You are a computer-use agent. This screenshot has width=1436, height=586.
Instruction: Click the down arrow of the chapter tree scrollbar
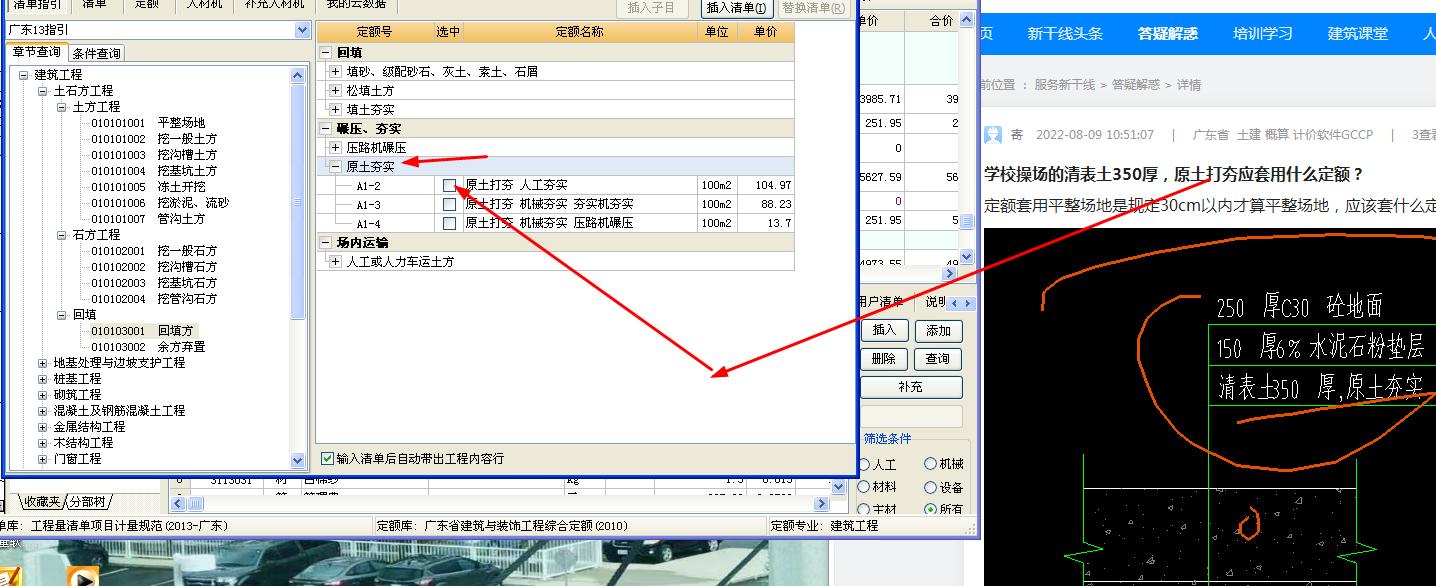pos(298,461)
